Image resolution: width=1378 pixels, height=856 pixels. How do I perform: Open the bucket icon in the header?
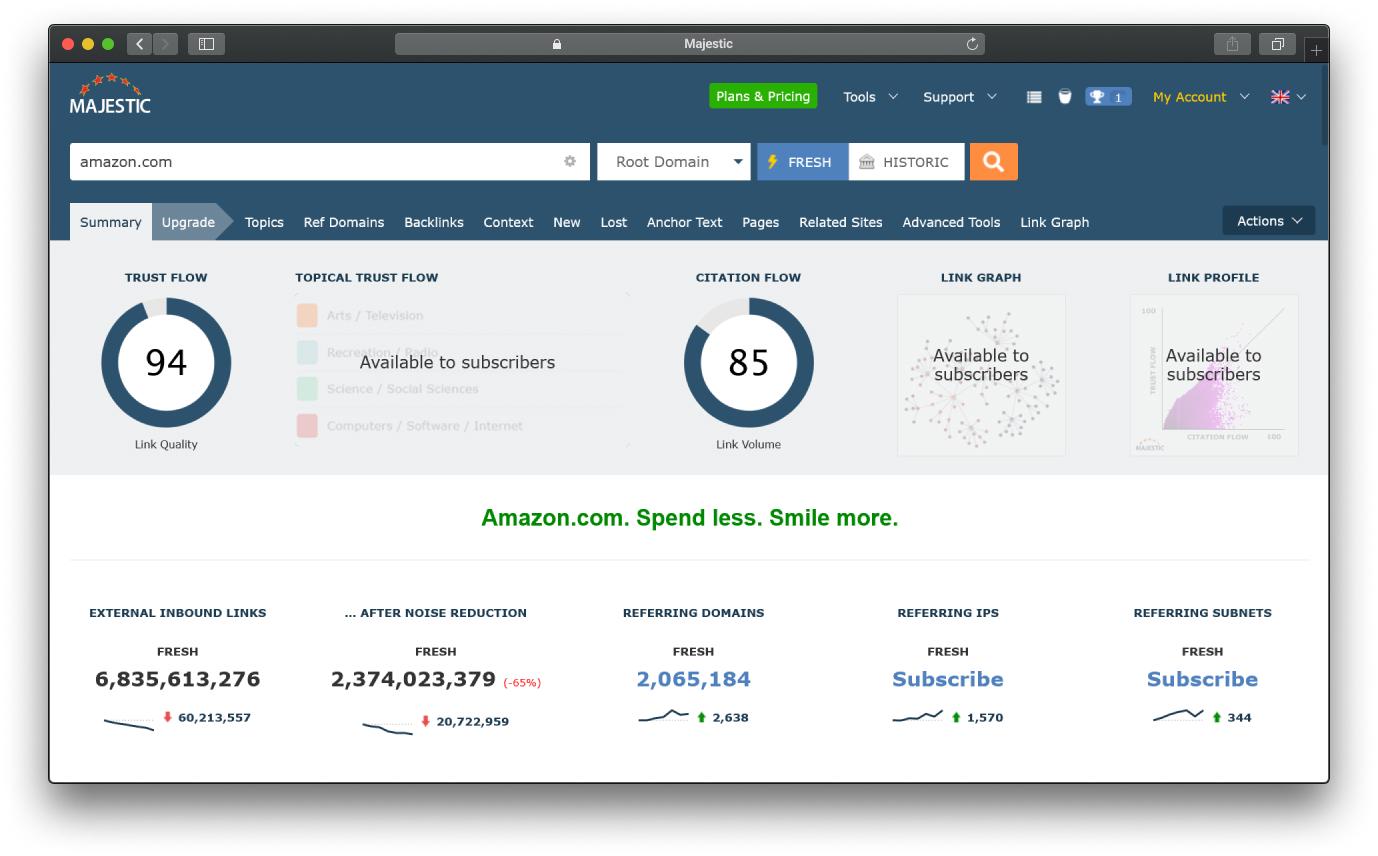point(1065,97)
